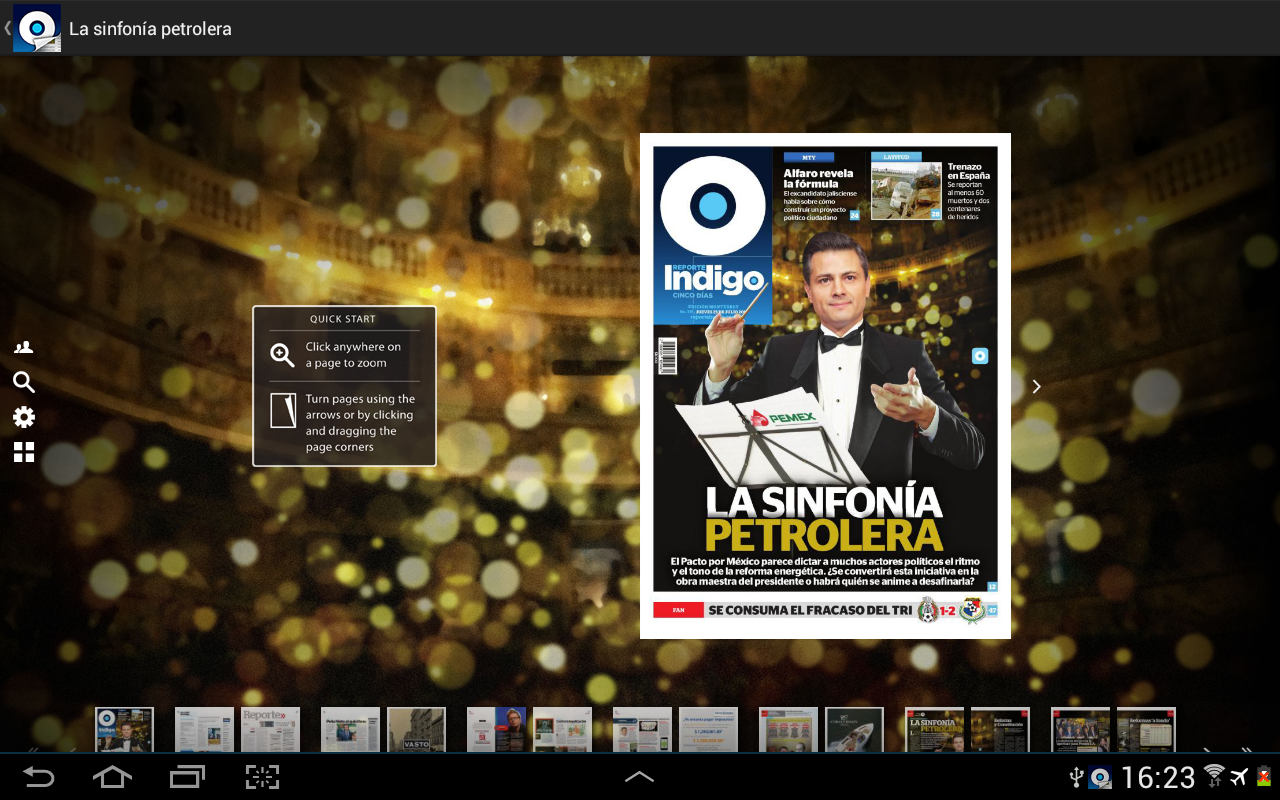Viewport: 1280px width, 800px height.
Task: Open the speedboat page thumbnail
Action: pyautogui.click(x=854, y=729)
